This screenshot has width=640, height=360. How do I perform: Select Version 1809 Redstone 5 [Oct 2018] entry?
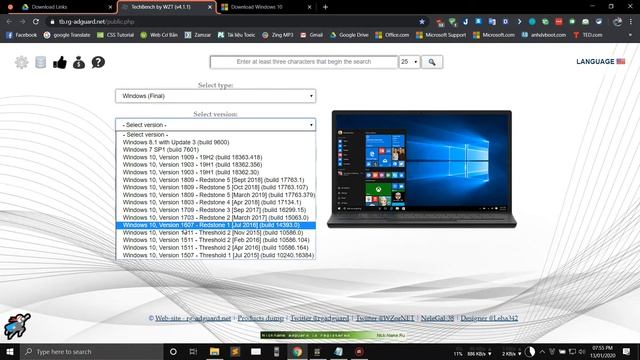tap(216, 187)
